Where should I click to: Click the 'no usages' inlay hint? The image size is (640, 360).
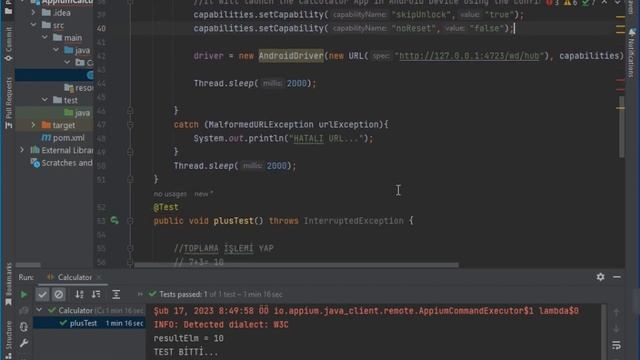click(x=170, y=194)
